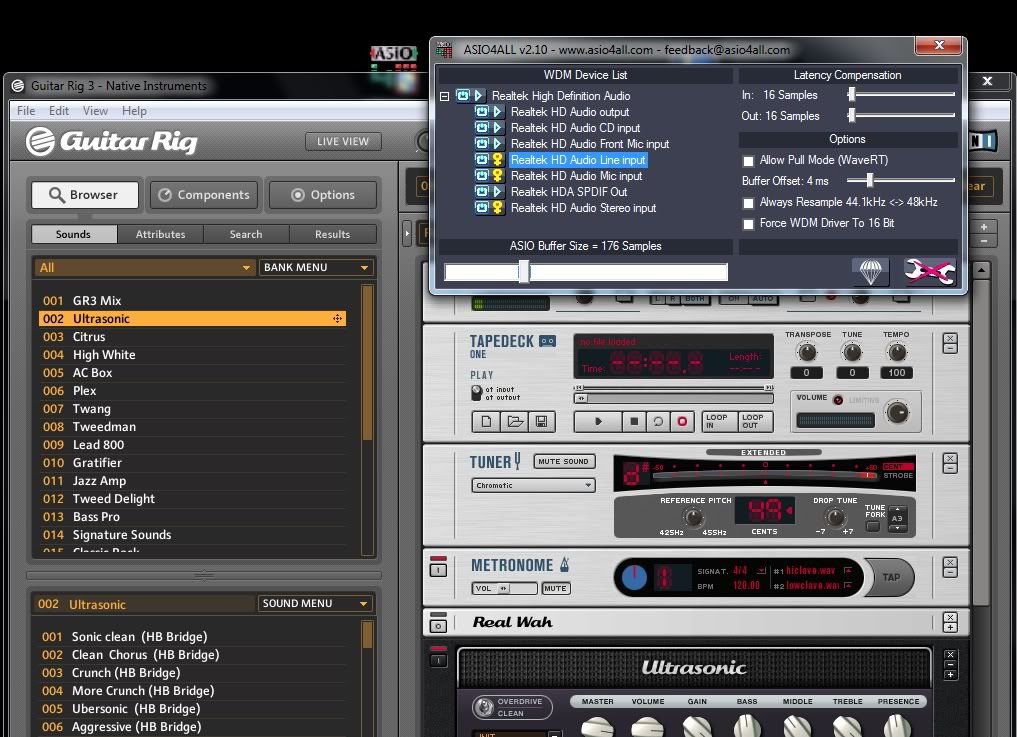The width and height of the screenshot is (1017, 737).
Task: Open the Browser panel
Action: pyautogui.click(x=85, y=195)
